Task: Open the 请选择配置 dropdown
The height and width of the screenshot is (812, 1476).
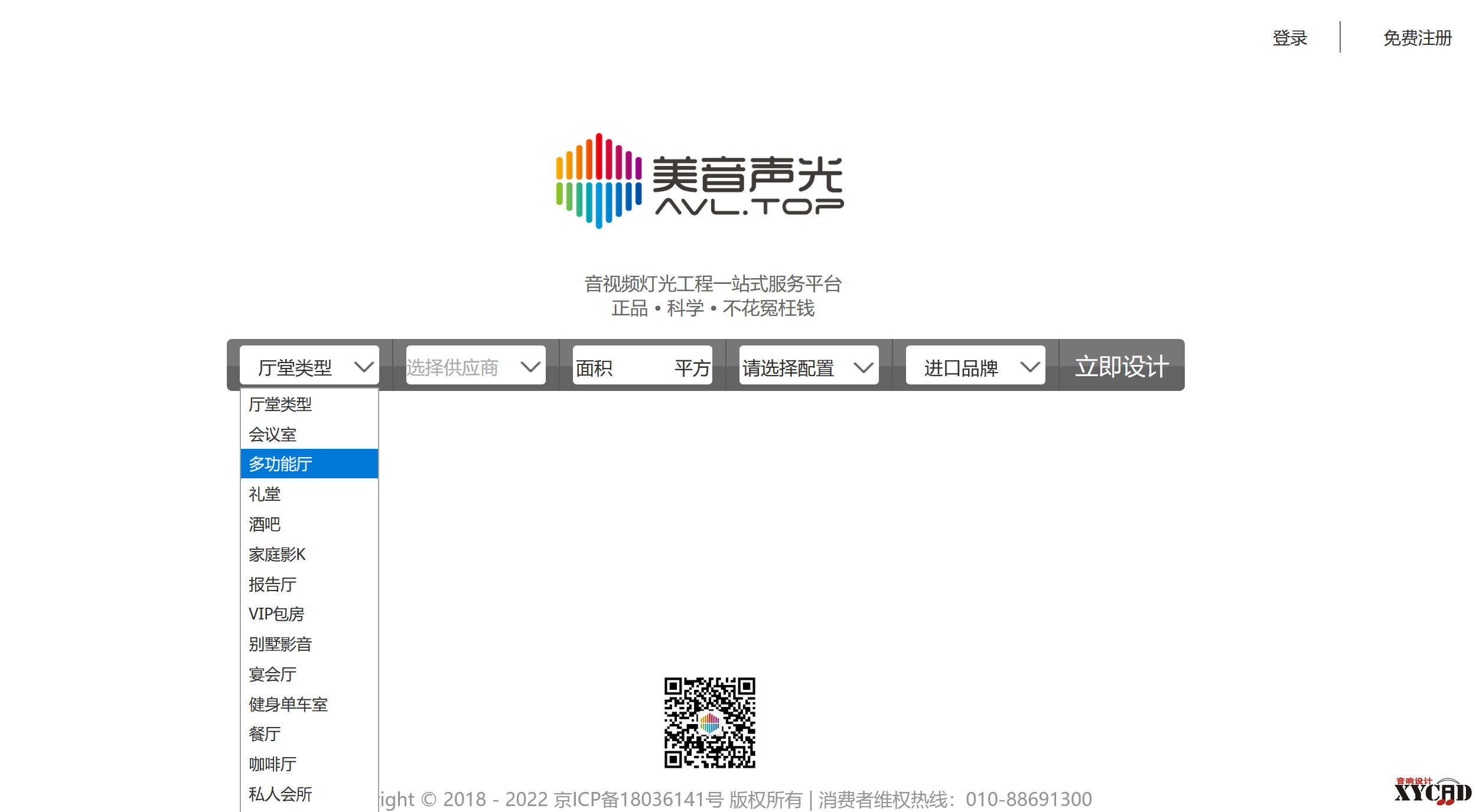Action: coord(809,366)
